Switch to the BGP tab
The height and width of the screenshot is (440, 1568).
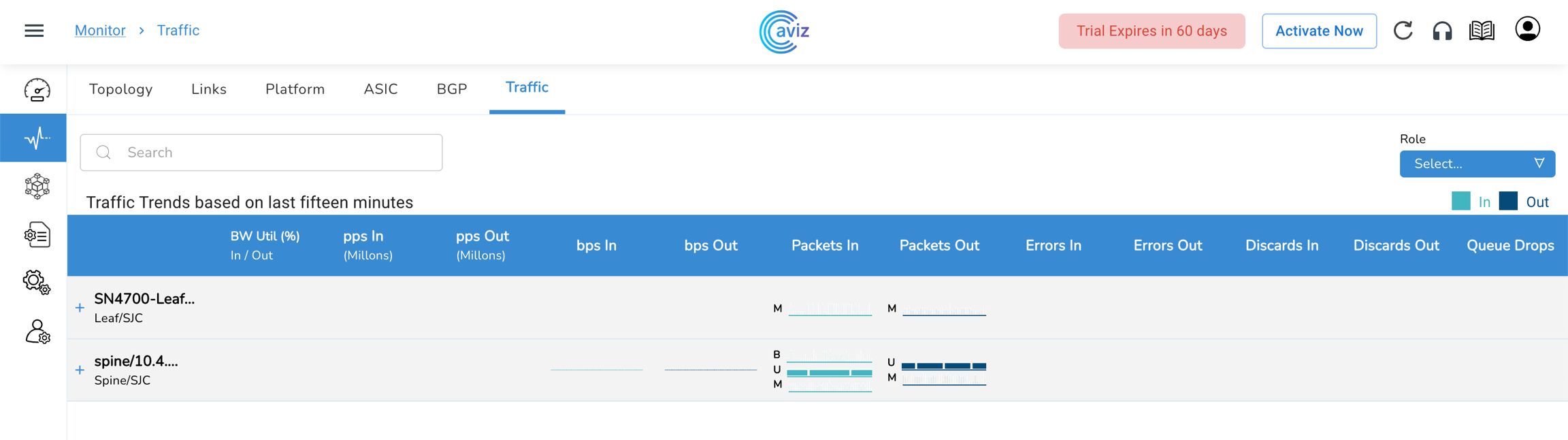tap(451, 89)
